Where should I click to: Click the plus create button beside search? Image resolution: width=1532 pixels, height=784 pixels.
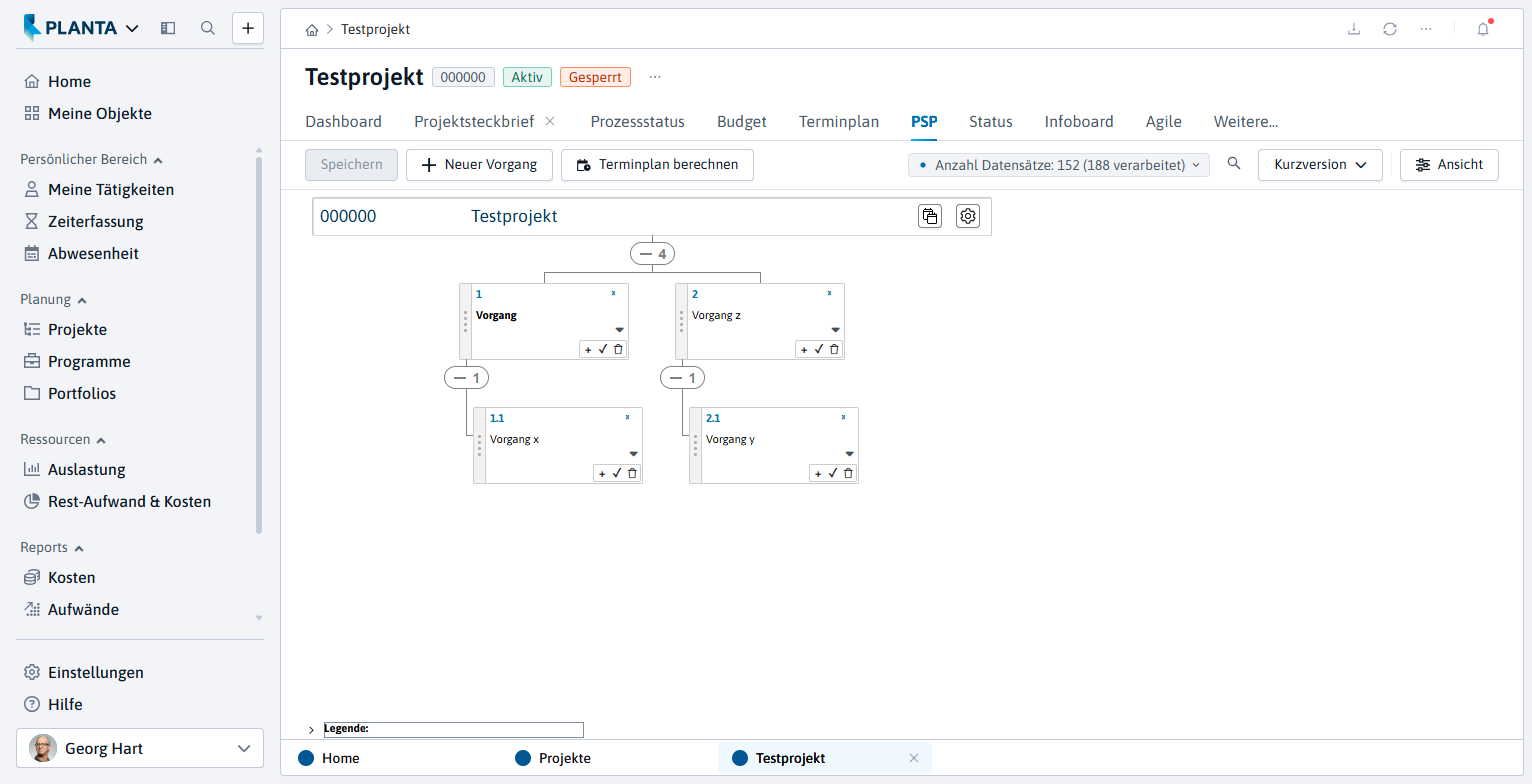coord(248,28)
